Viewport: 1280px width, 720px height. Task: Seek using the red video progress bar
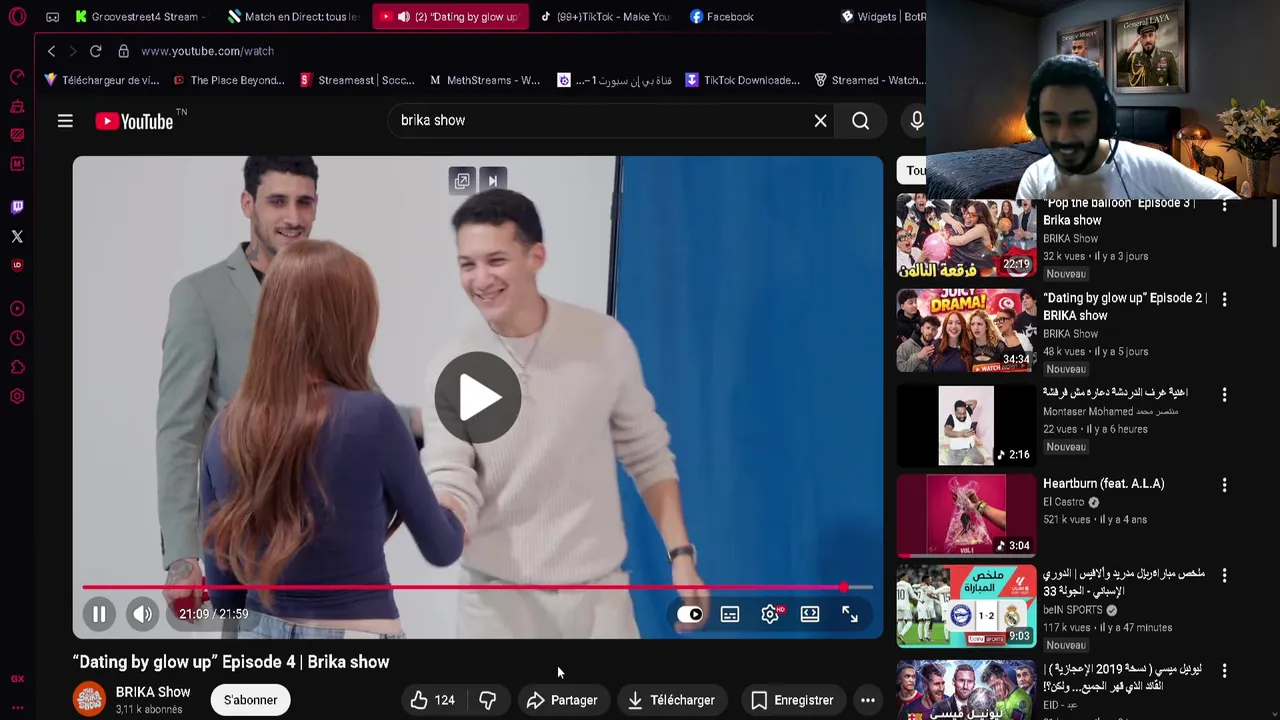[478, 587]
